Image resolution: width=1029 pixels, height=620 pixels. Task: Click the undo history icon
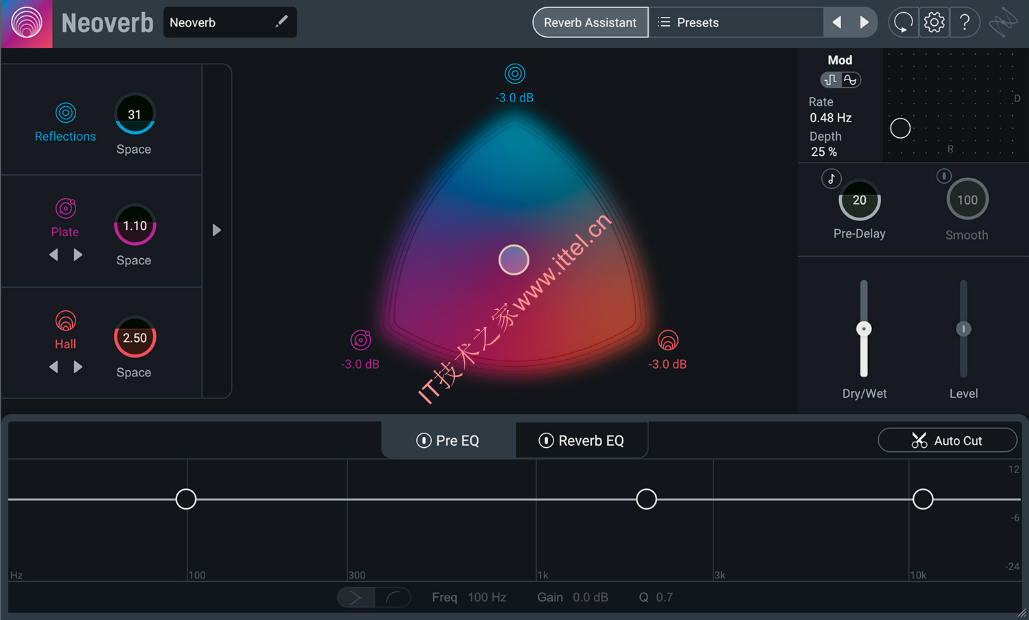[x=903, y=22]
